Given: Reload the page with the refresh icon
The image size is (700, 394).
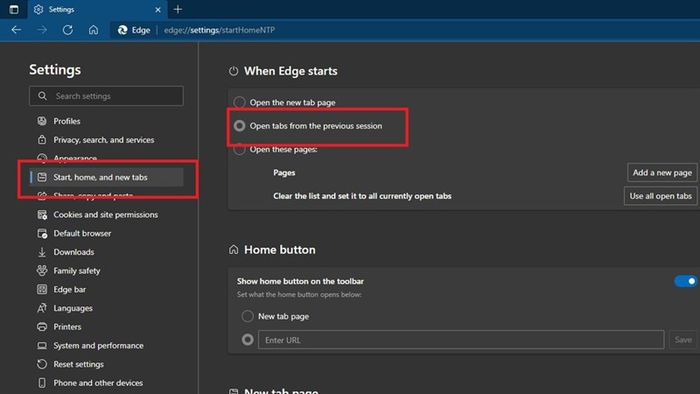Looking at the screenshot, I should pyautogui.click(x=67, y=30).
